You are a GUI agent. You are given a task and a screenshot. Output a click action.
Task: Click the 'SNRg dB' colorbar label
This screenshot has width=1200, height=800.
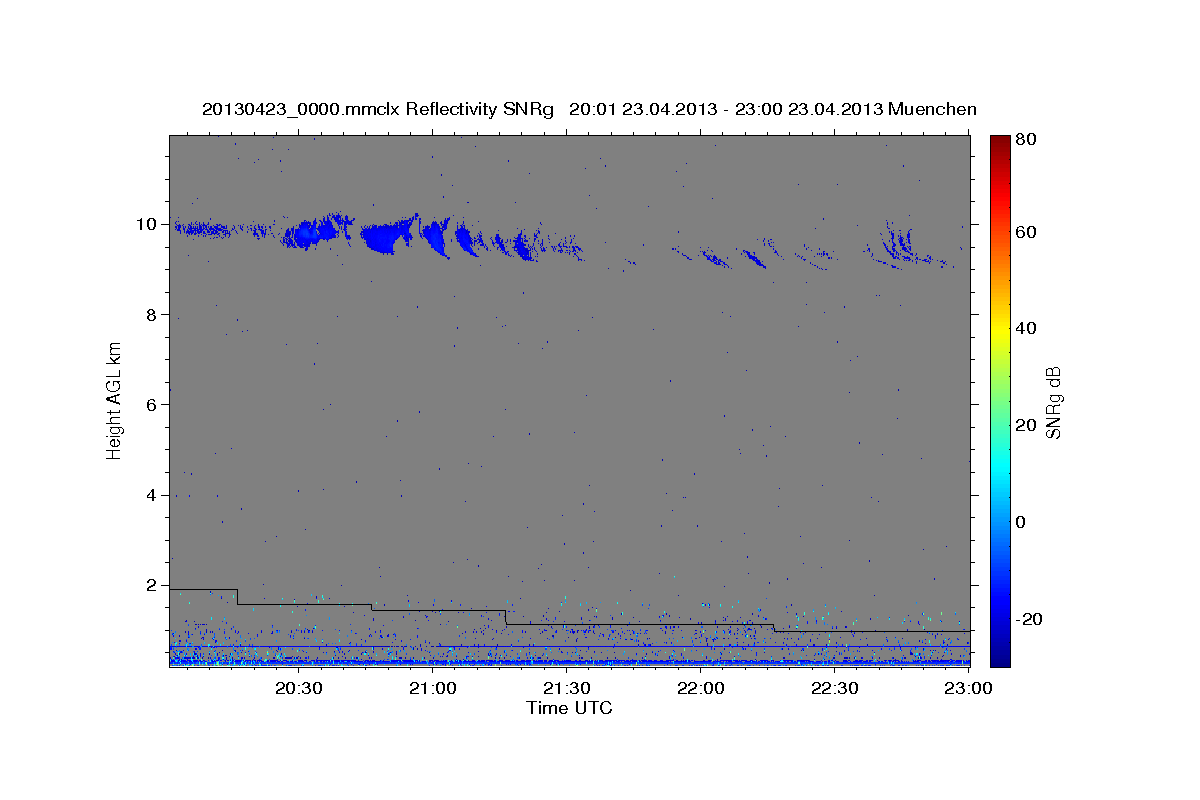[1052, 403]
